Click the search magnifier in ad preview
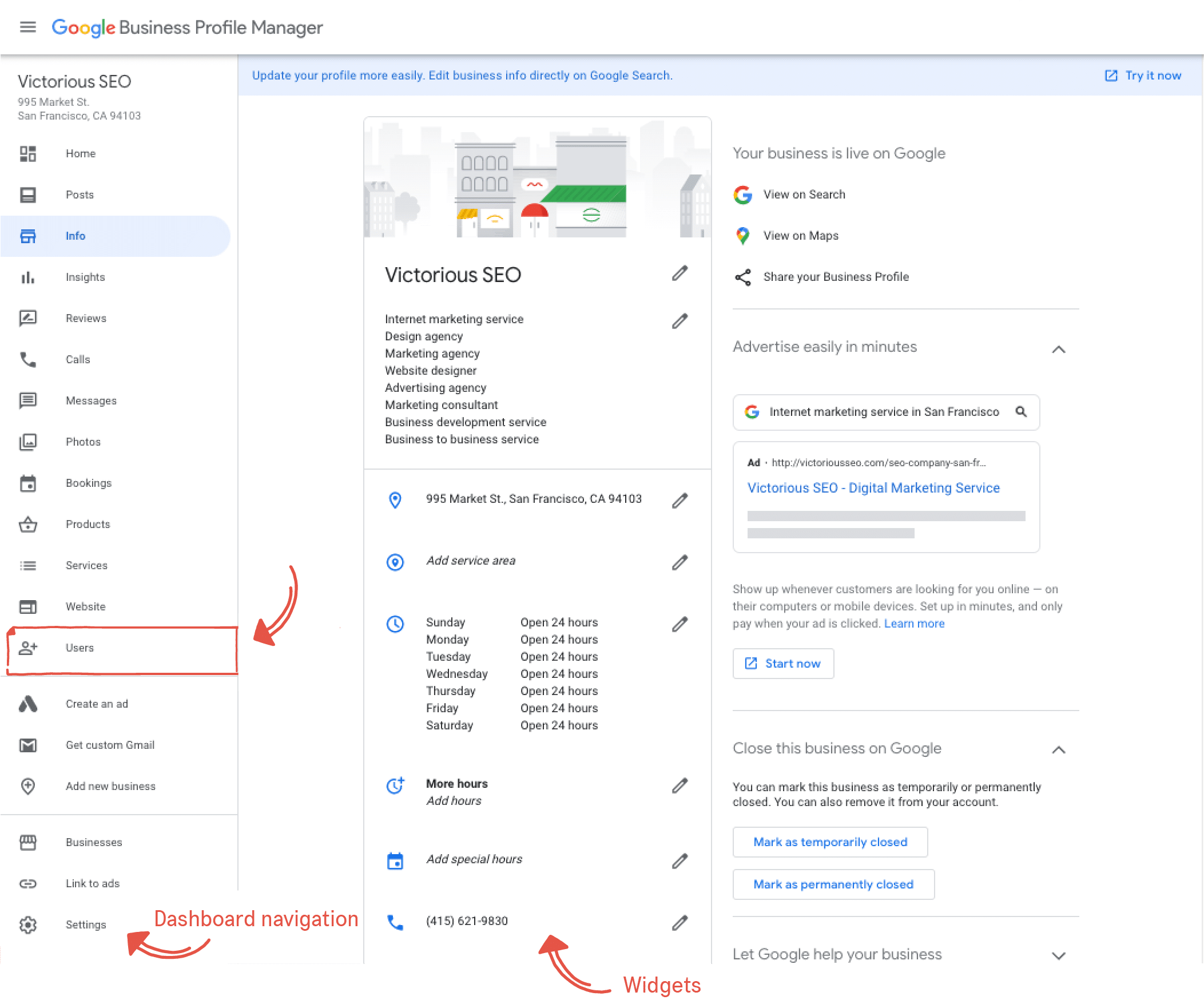The height and width of the screenshot is (1000, 1204). click(x=1021, y=412)
